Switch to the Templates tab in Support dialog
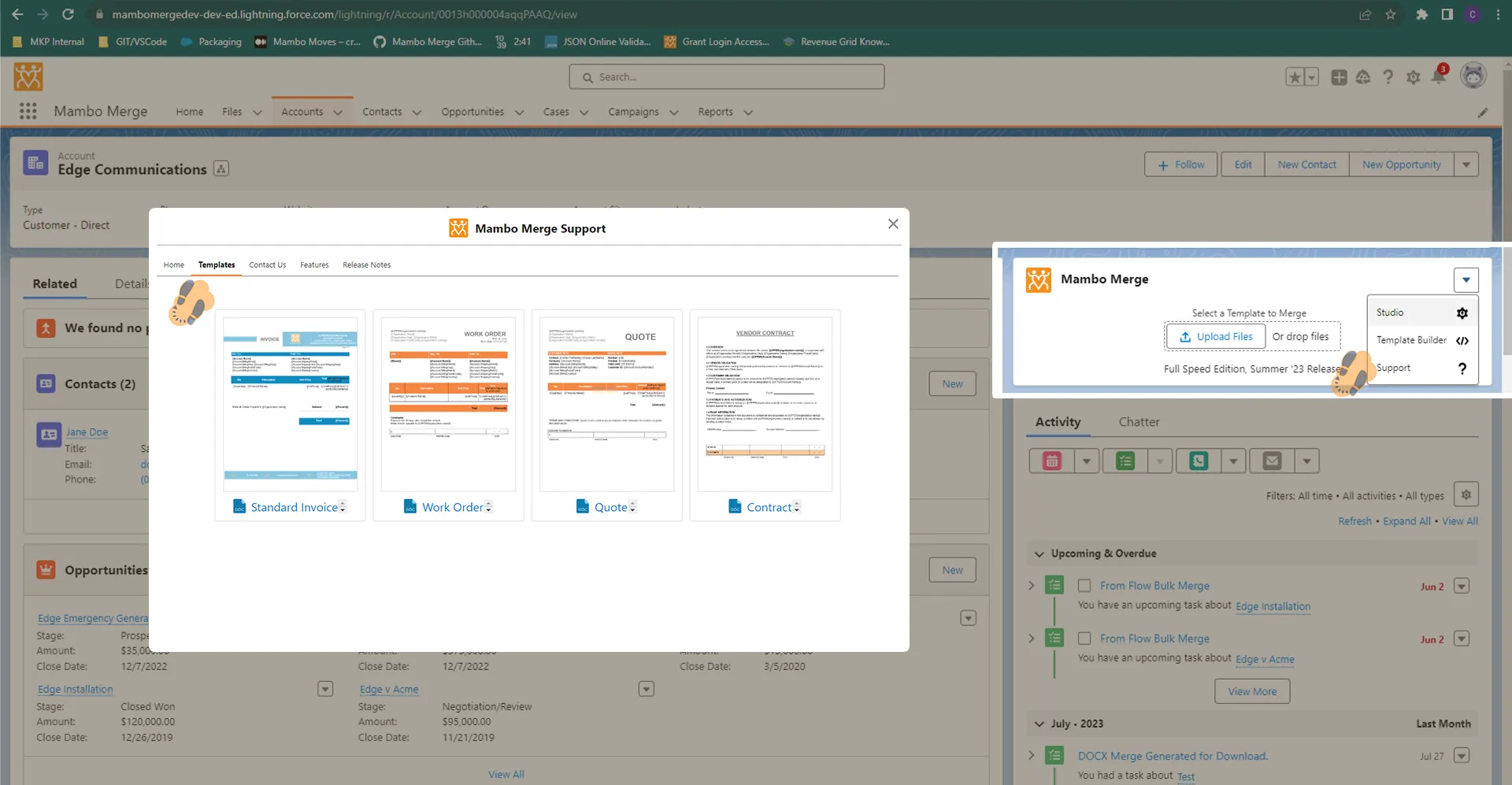The width and height of the screenshot is (1512, 785). (x=217, y=265)
